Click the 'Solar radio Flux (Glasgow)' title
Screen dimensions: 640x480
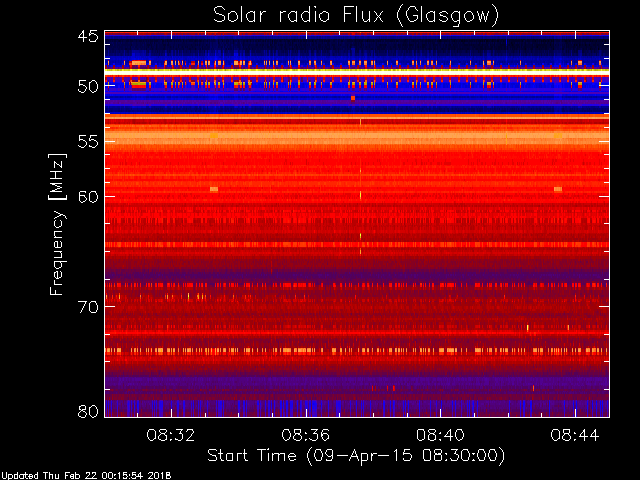click(x=356, y=16)
